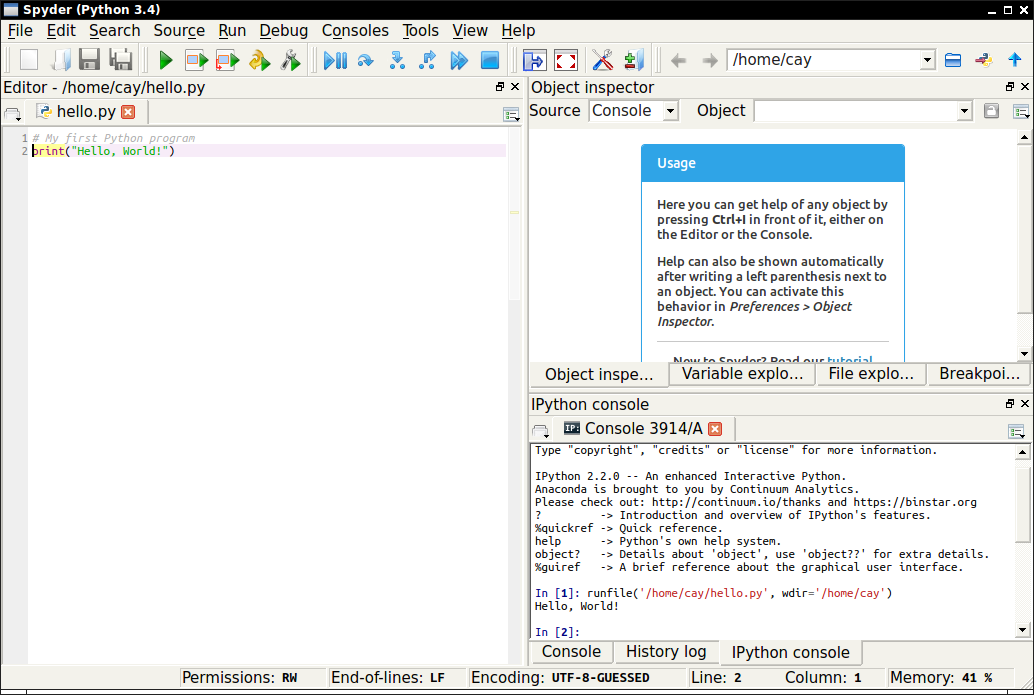Undock the Object inspector pane

(1010, 86)
